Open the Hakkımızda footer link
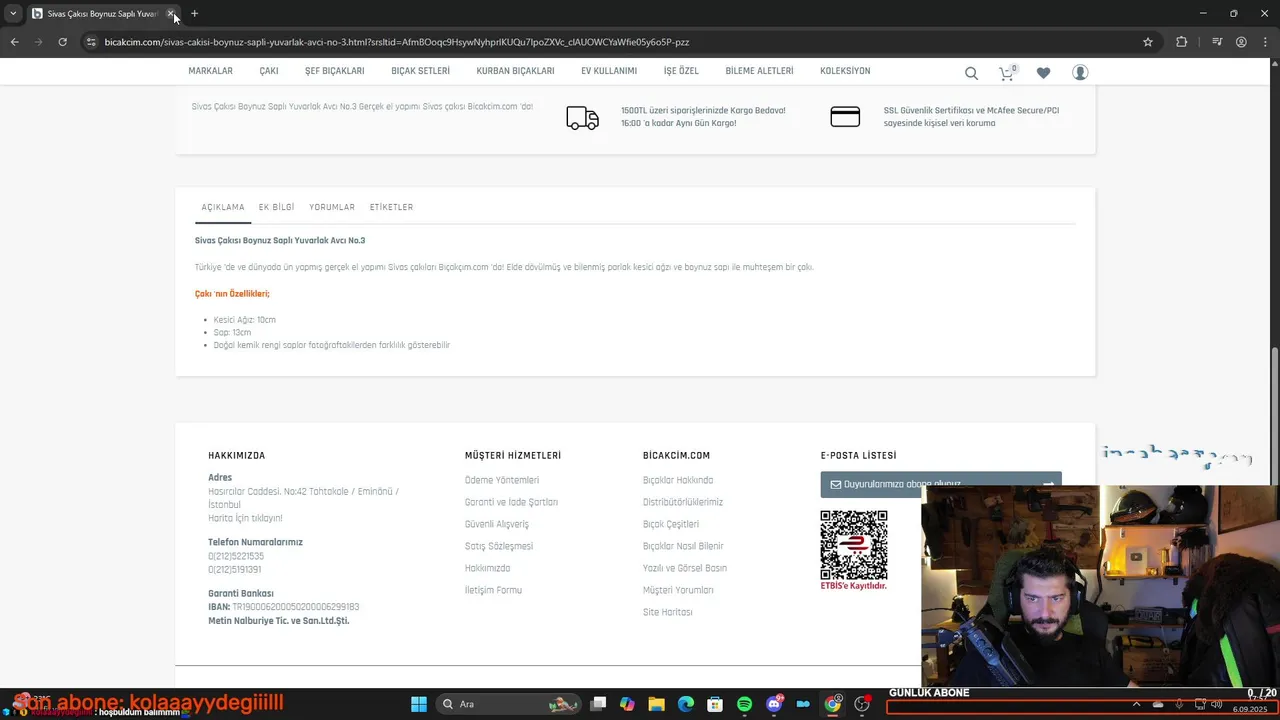The image size is (1280, 720). point(487,568)
